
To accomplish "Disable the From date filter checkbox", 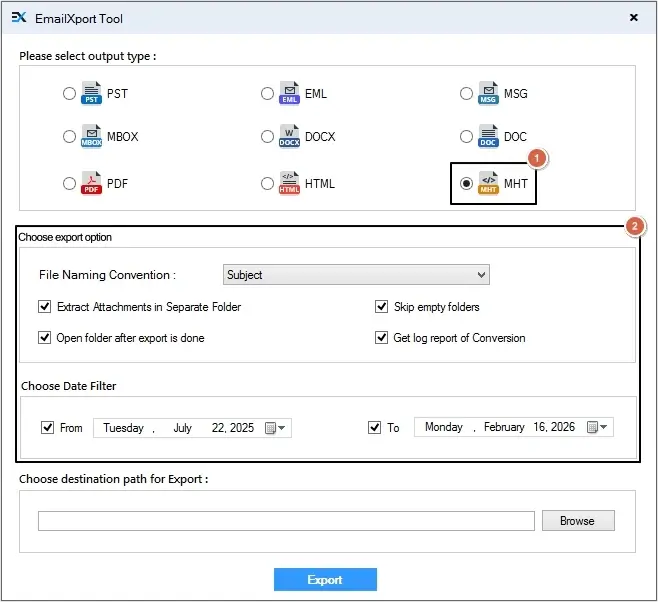I will (x=47, y=428).
